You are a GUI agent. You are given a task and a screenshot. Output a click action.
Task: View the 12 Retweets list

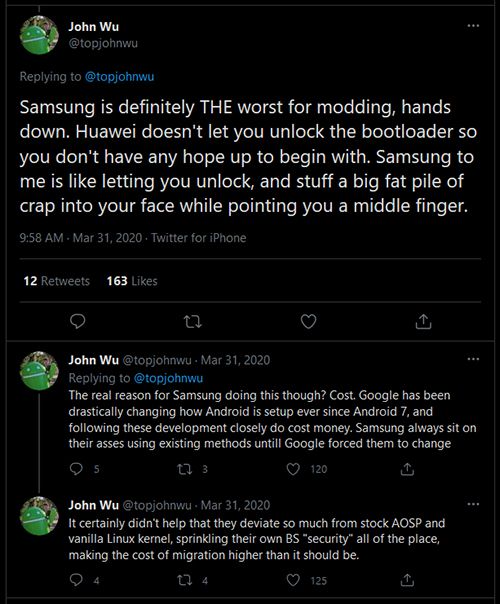[56, 281]
